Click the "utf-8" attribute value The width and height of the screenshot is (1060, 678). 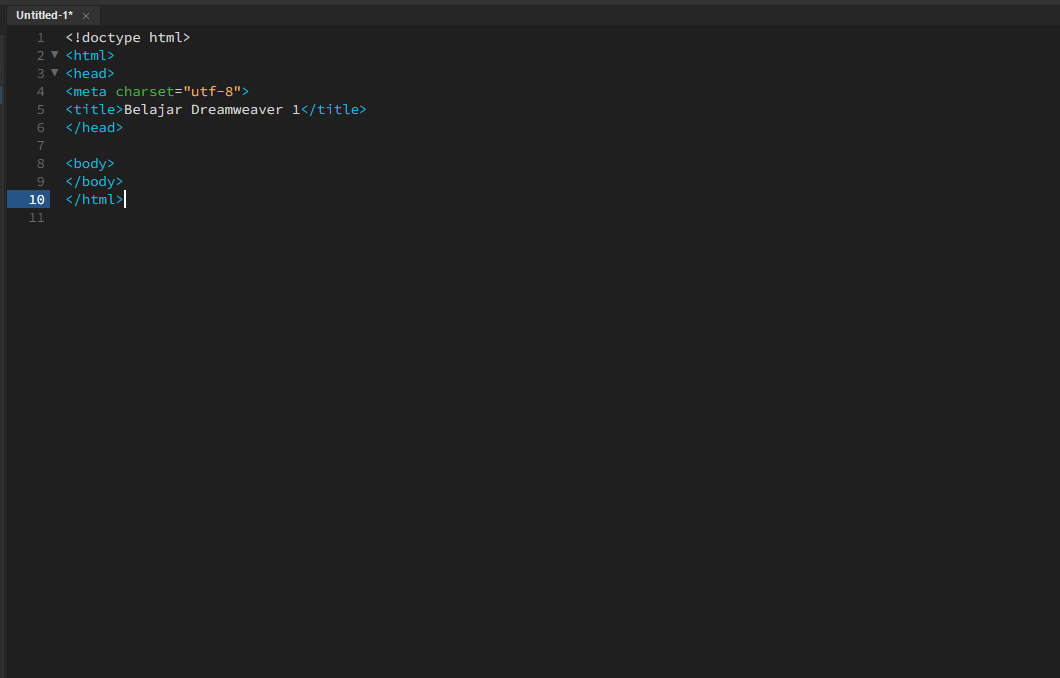click(x=212, y=92)
